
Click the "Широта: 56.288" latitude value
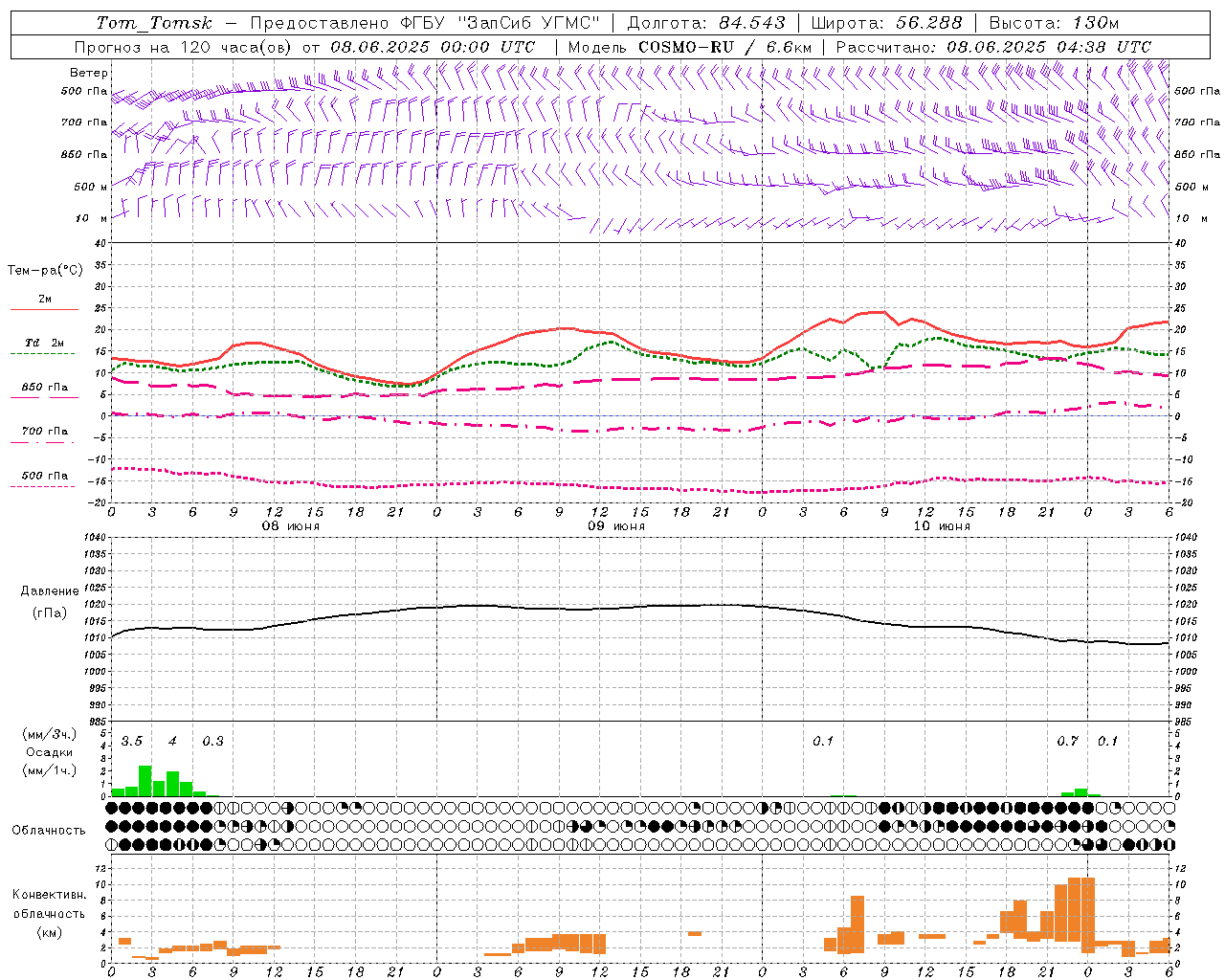tap(886, 23)
